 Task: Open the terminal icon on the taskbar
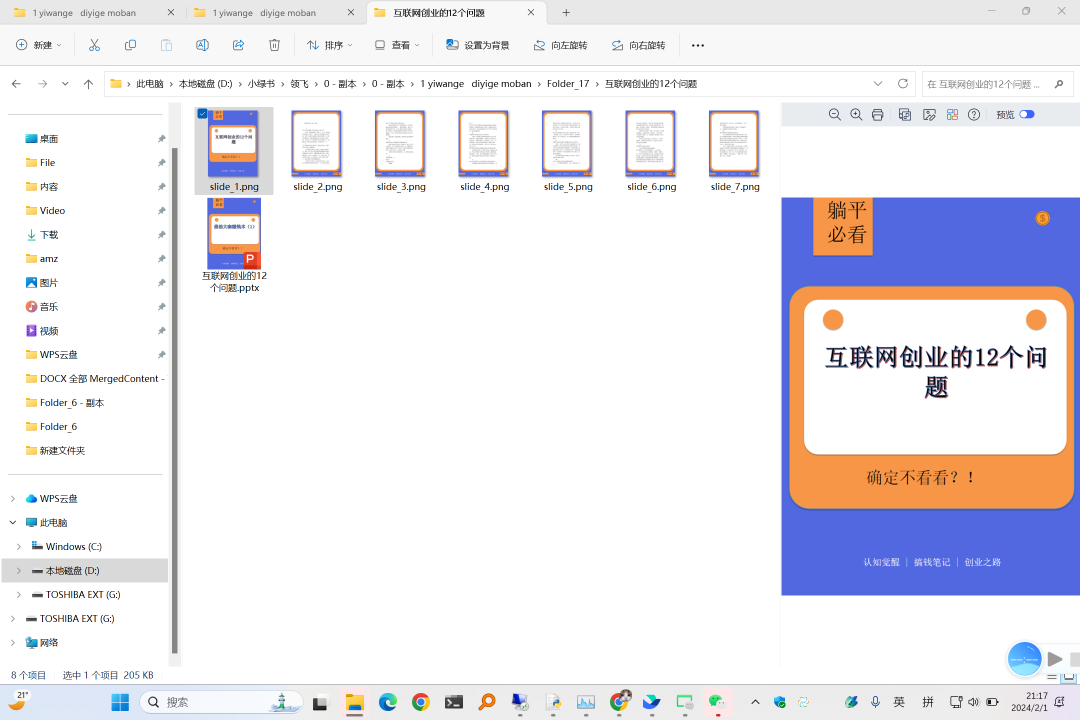pos(454,702)
